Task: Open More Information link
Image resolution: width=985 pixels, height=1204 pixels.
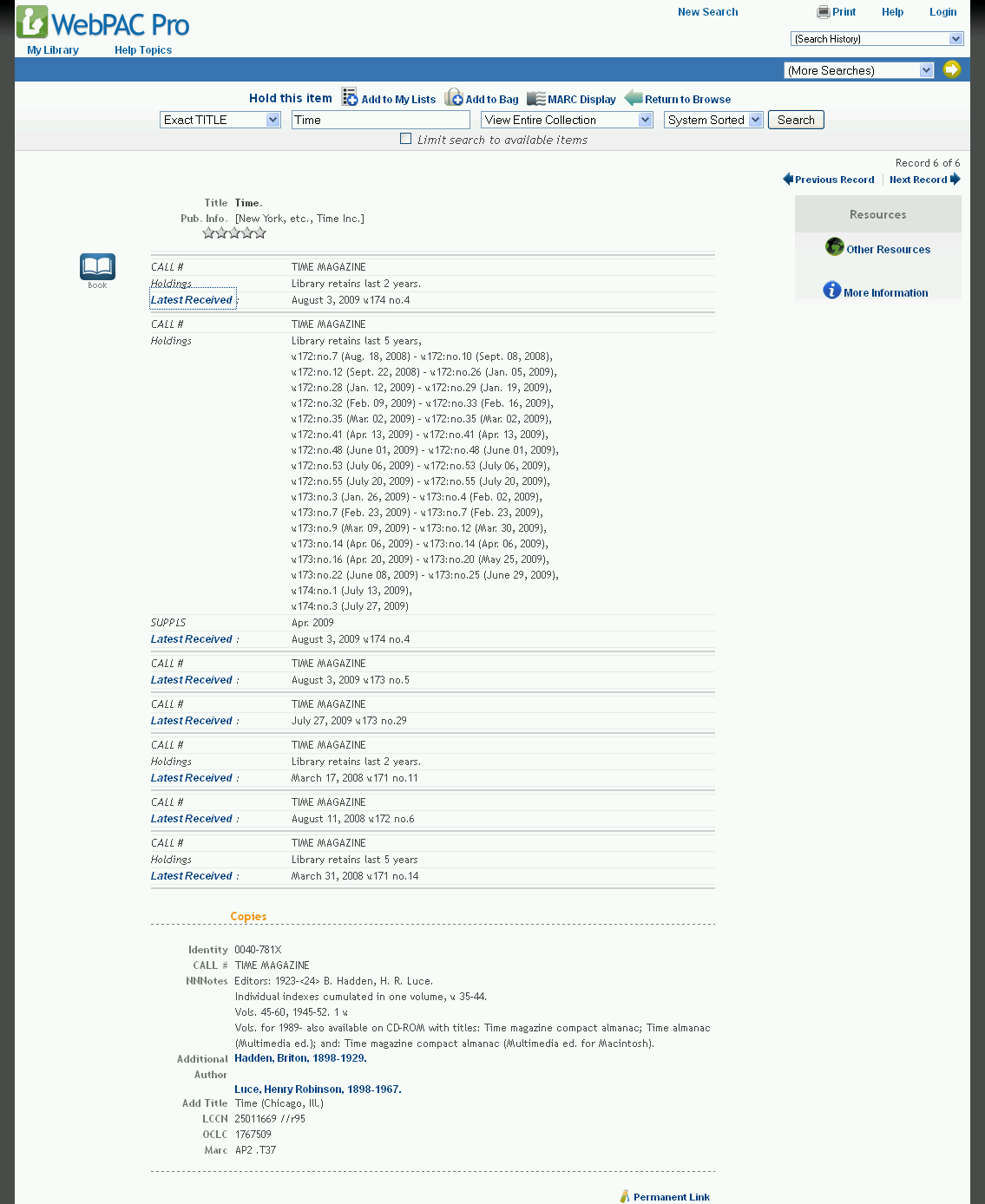Action: pos(886,293)
